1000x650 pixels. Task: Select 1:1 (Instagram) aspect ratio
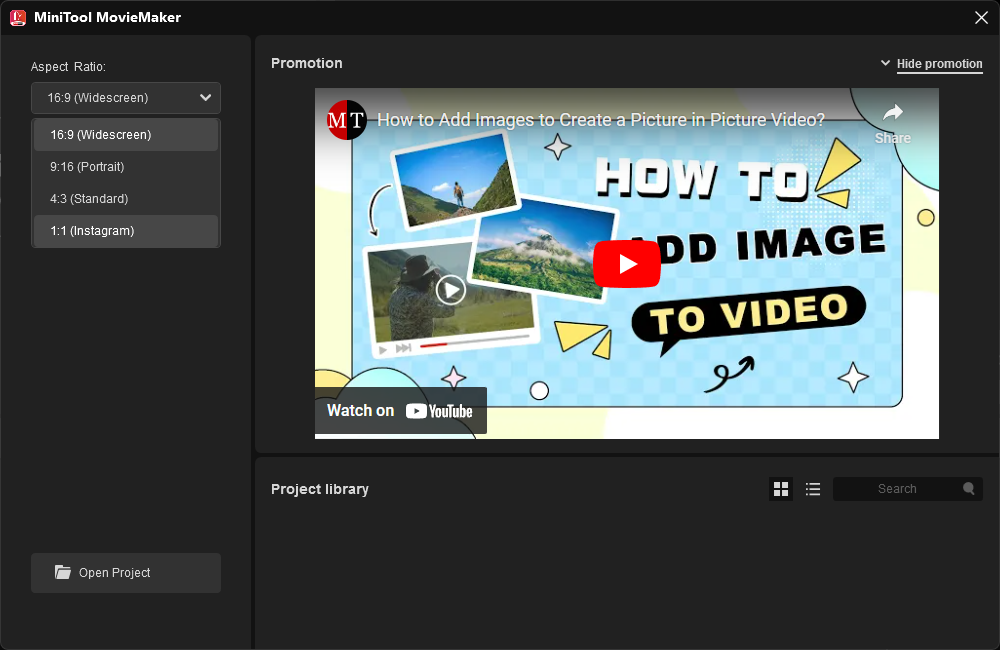click(x=126, y=230)
